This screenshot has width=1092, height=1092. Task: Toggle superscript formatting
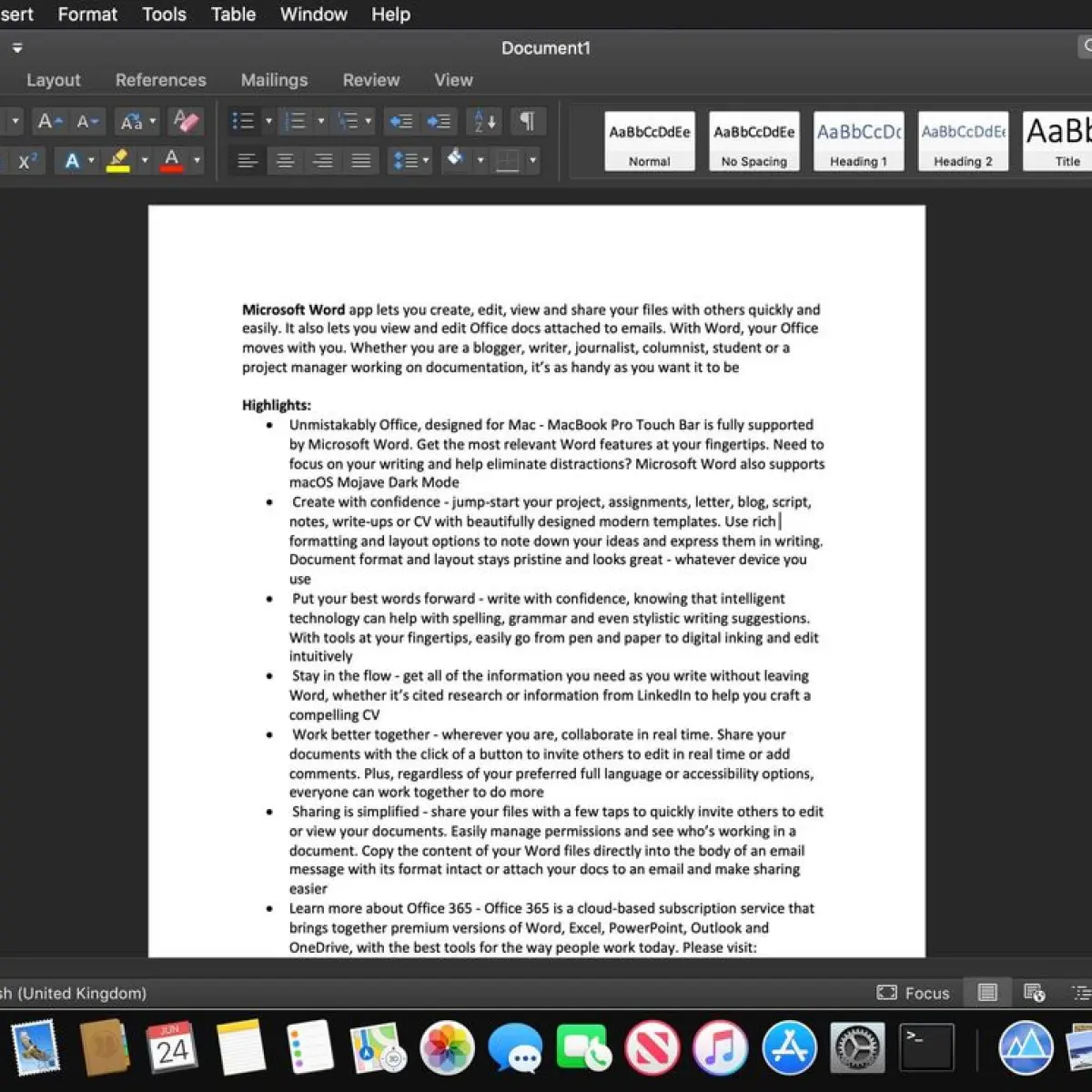click(x=28, y=161)
